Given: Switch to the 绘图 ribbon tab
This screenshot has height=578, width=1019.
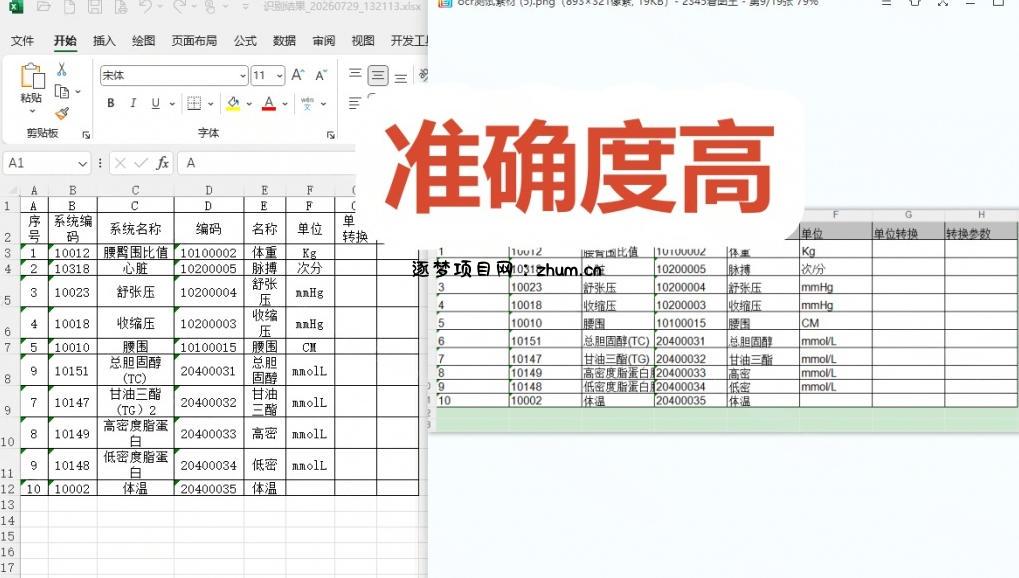Looking at the screenshot, I should click(143, 41).
